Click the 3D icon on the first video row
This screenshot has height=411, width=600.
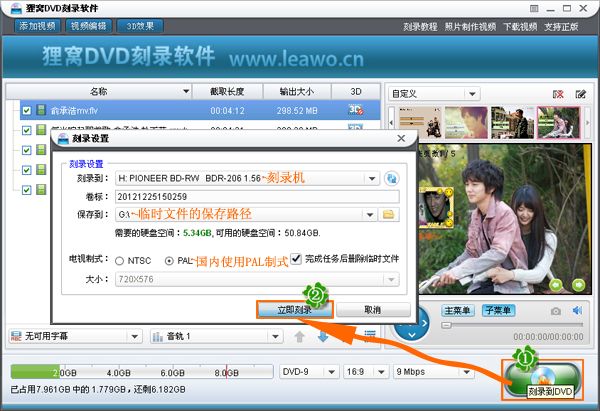click(x=354, y=110)
